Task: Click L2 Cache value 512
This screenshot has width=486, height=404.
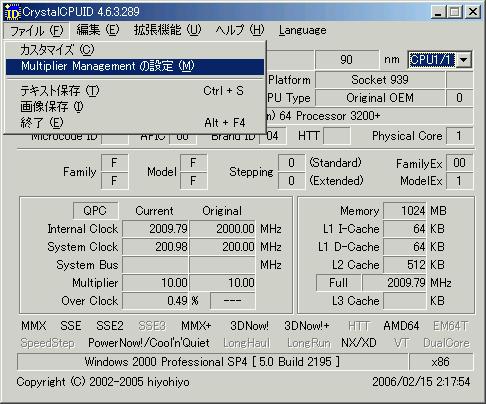Action: click(x=405, y=265)
